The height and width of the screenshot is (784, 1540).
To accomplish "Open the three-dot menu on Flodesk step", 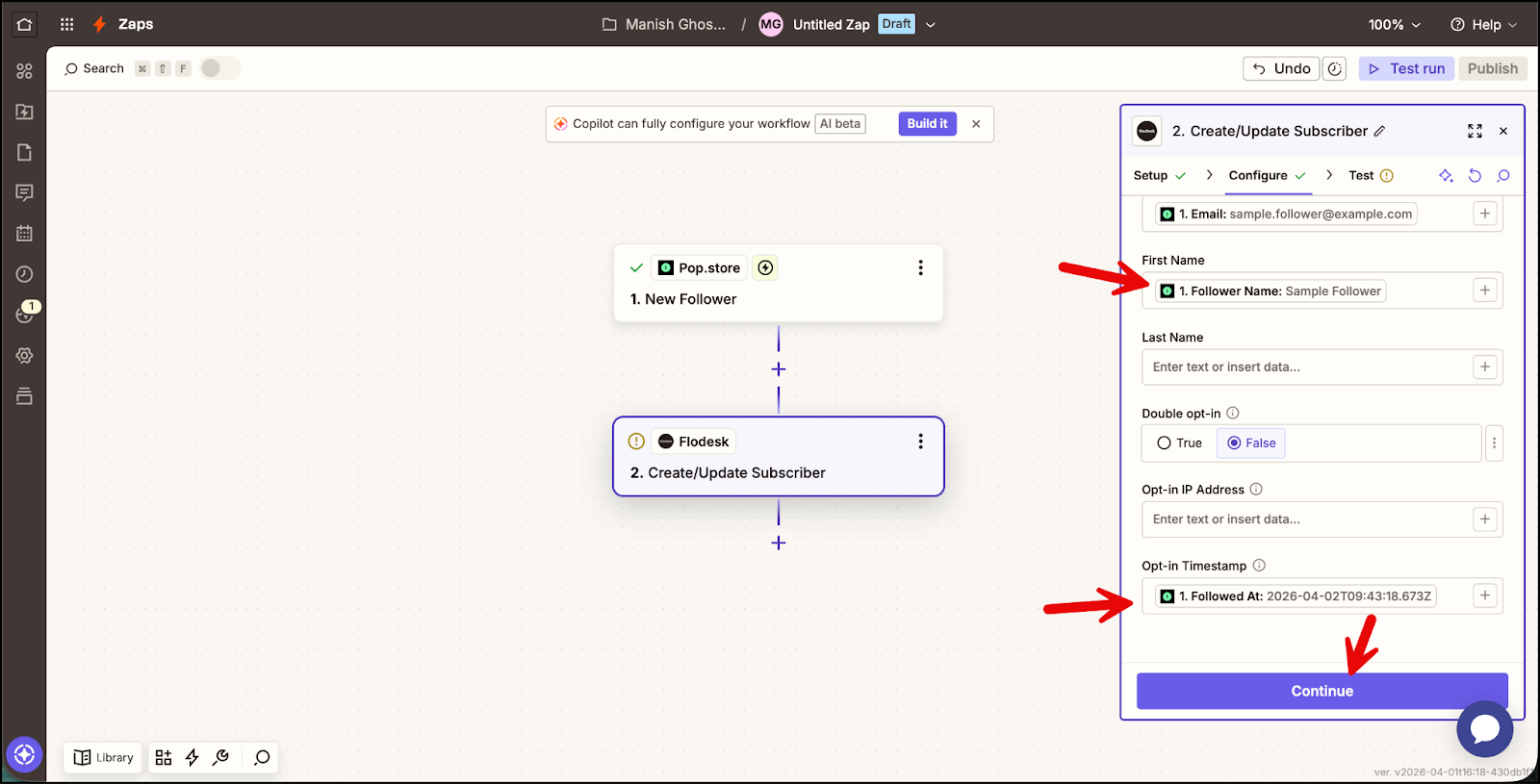I will pos(920,442).
